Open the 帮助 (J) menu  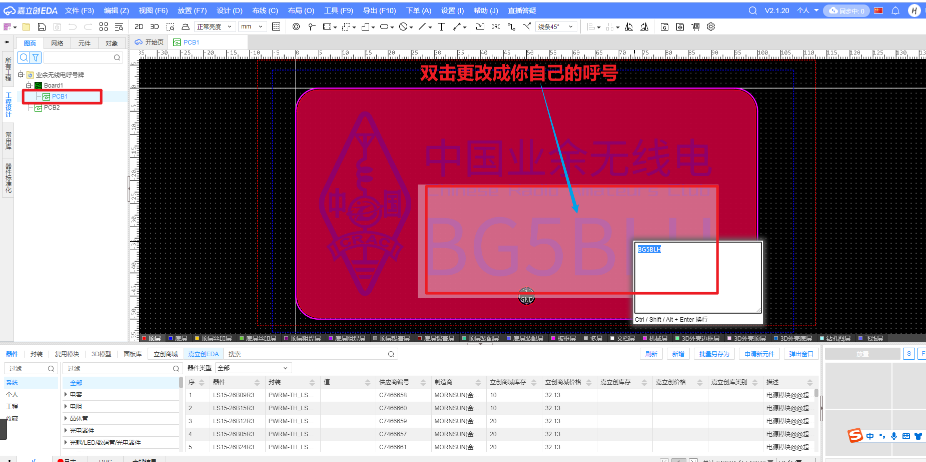coord(485,11)
